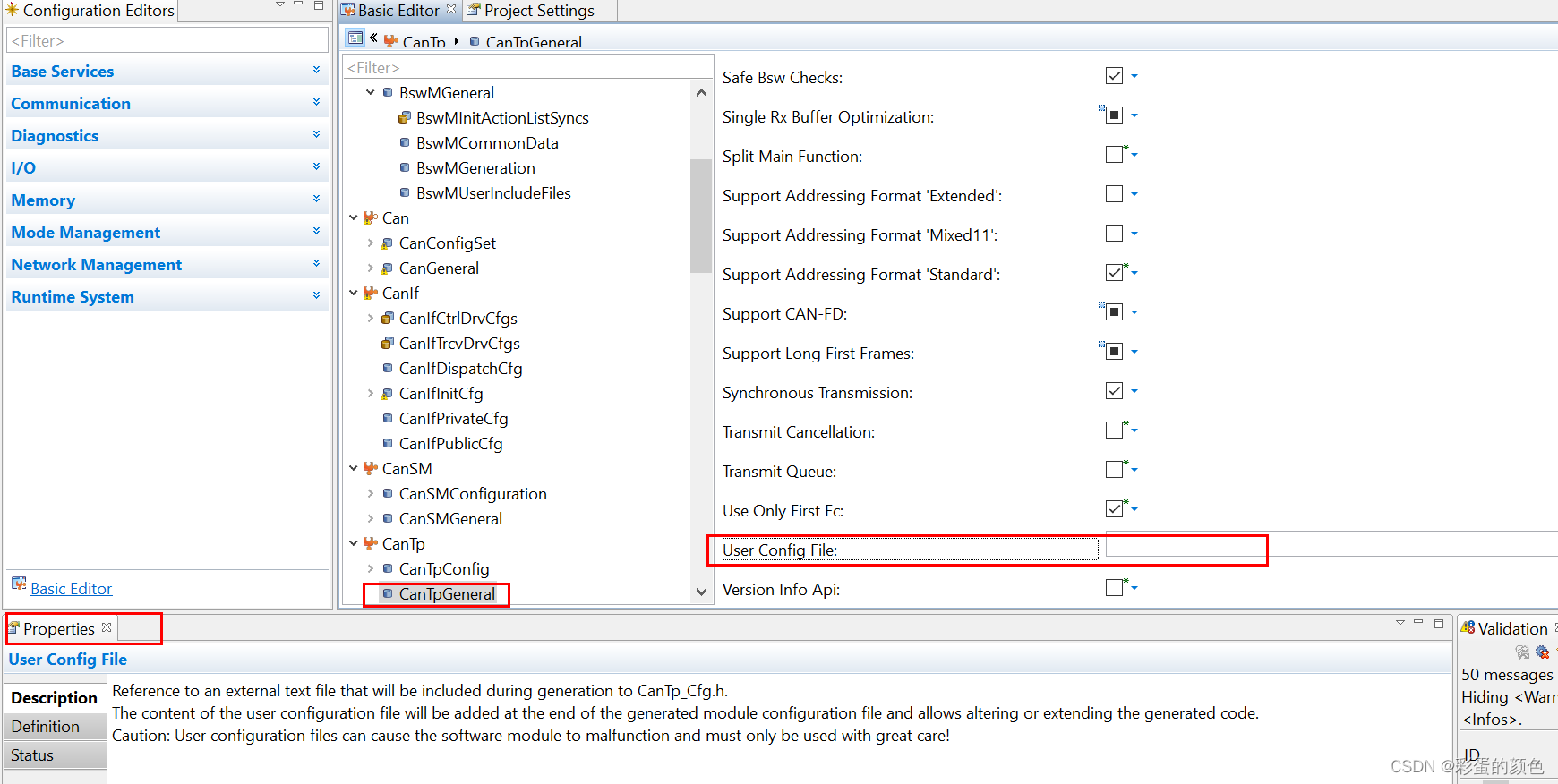Open dropdown arrow beside Safe Bsw Checks
The height and width of the screenshot is (784, 1558).
(1134, 77)
